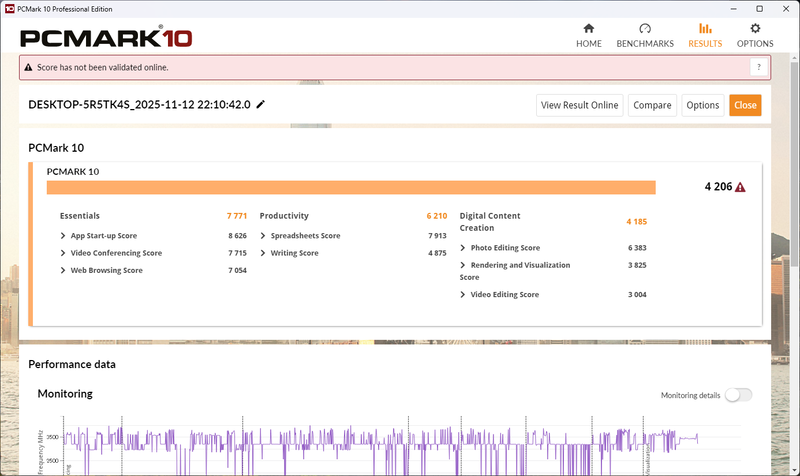Expand Writing Score details
The image size is (800, 476).
pos(263,253)
